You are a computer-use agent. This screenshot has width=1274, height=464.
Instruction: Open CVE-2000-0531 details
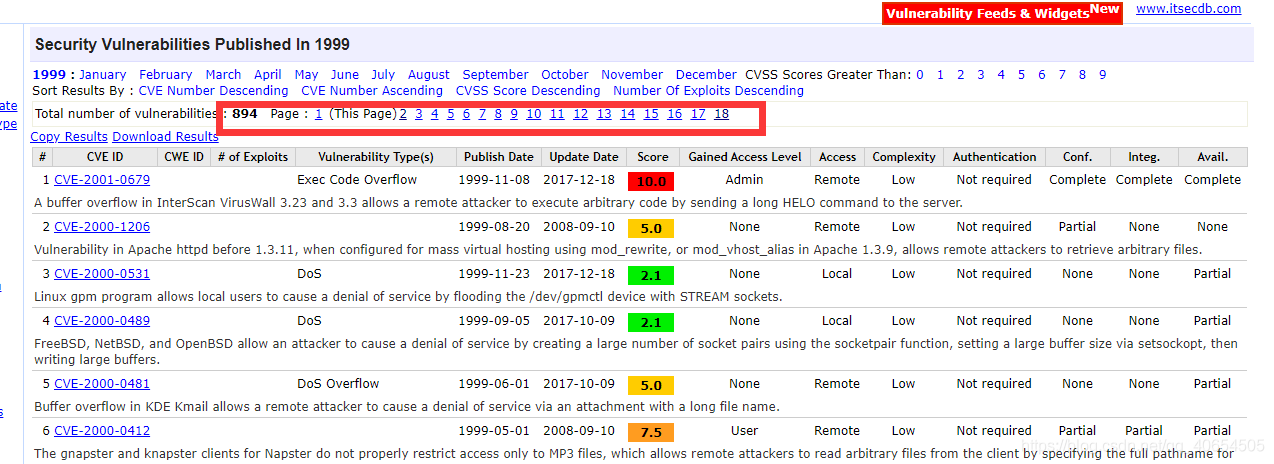pos(102,274)
